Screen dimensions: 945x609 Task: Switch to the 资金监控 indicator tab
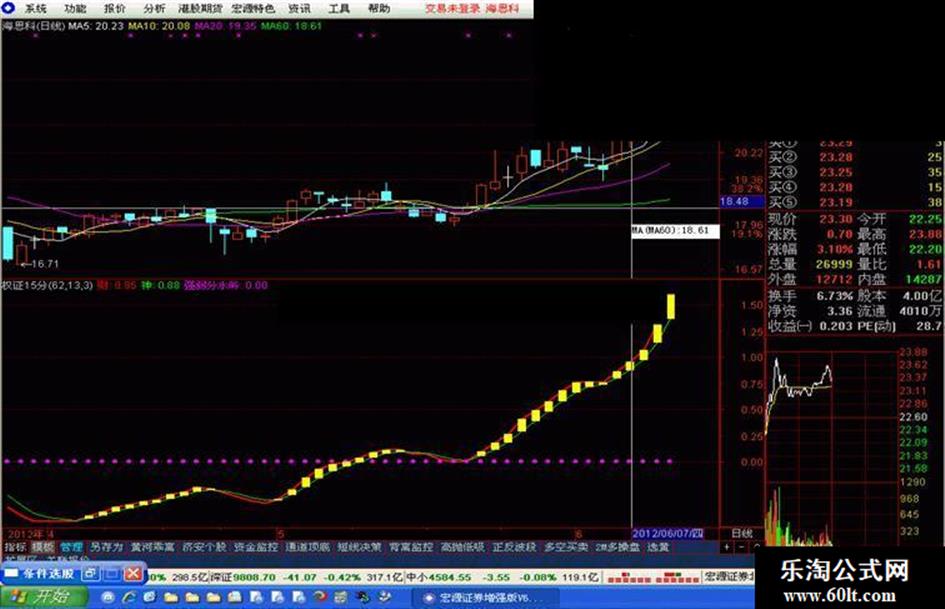[256, 547]
